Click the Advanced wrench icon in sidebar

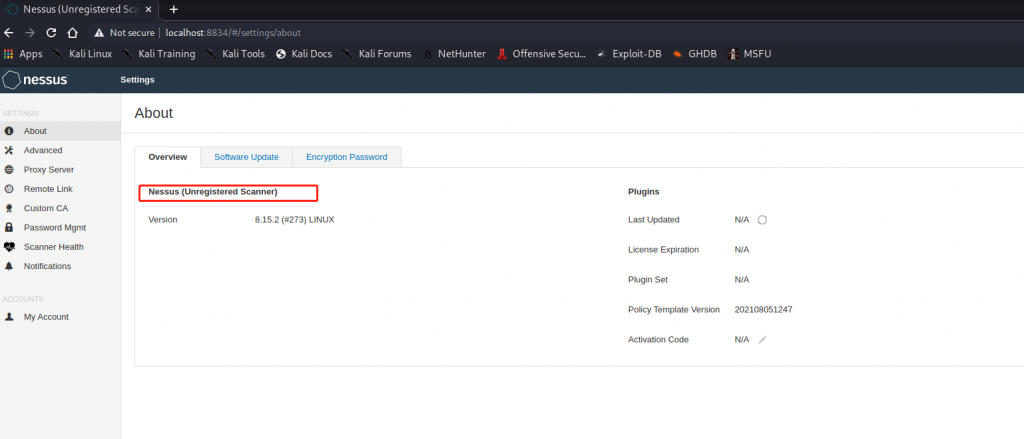(x=9, y=150)
